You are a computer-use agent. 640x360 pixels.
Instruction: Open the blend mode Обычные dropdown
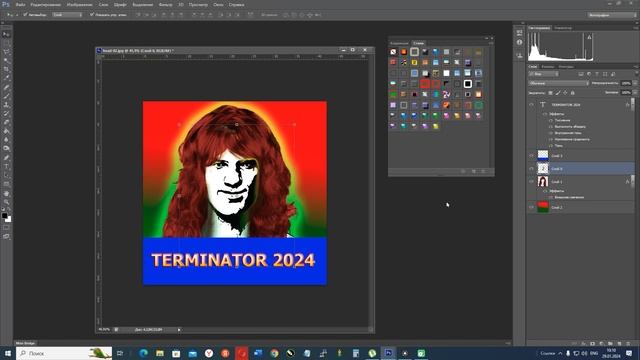(x=558, y=83)
